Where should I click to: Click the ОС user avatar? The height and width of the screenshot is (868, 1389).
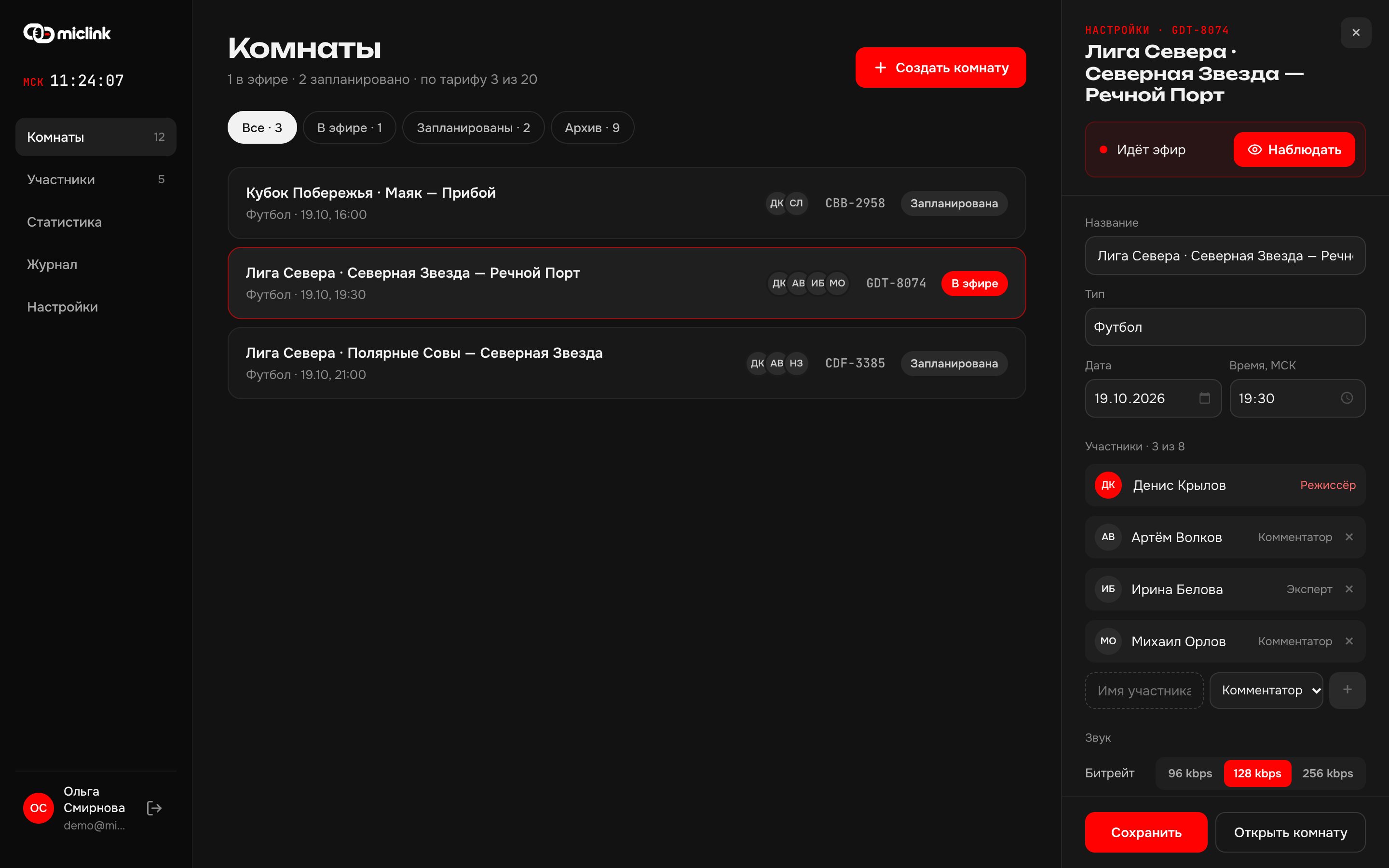[x=39, y=808]
